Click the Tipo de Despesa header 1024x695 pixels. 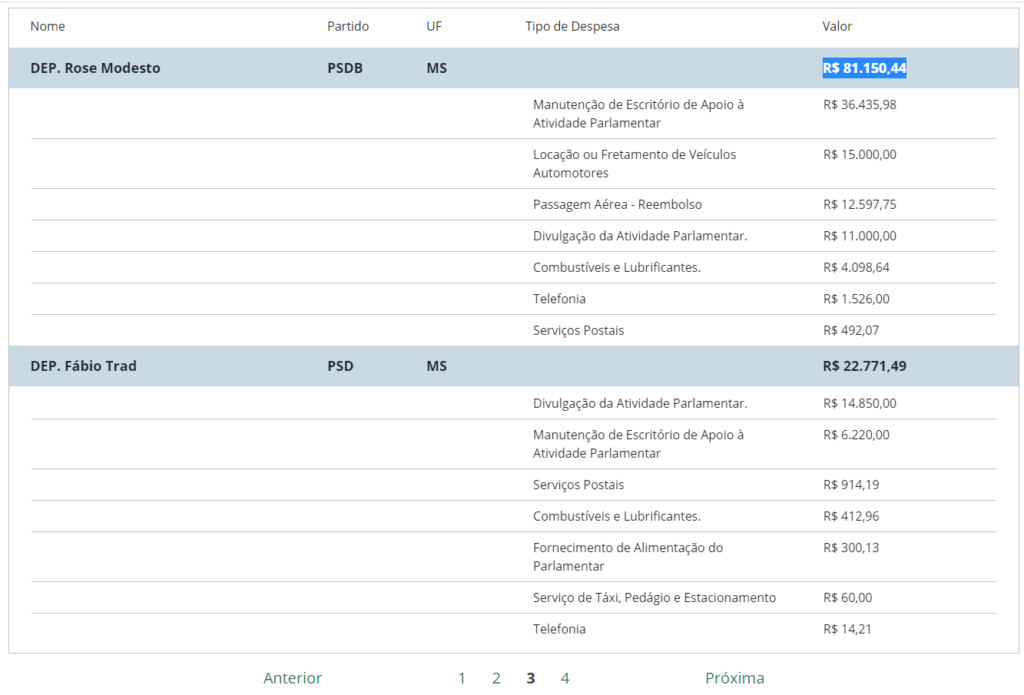pos(572,26)
